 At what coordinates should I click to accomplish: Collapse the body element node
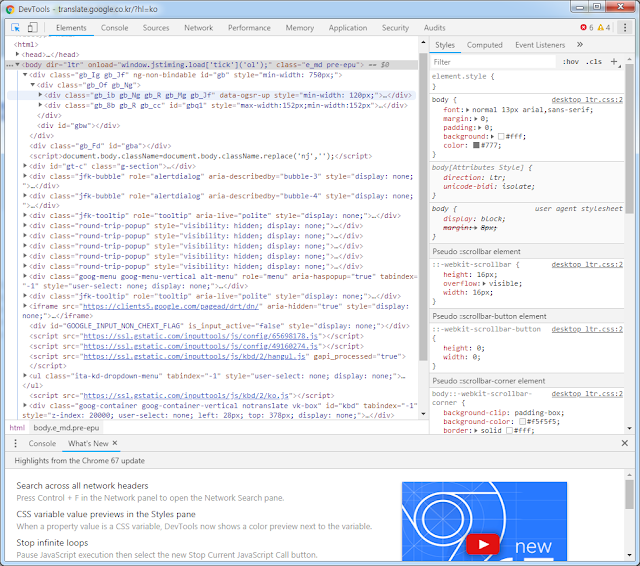[17, 64]
